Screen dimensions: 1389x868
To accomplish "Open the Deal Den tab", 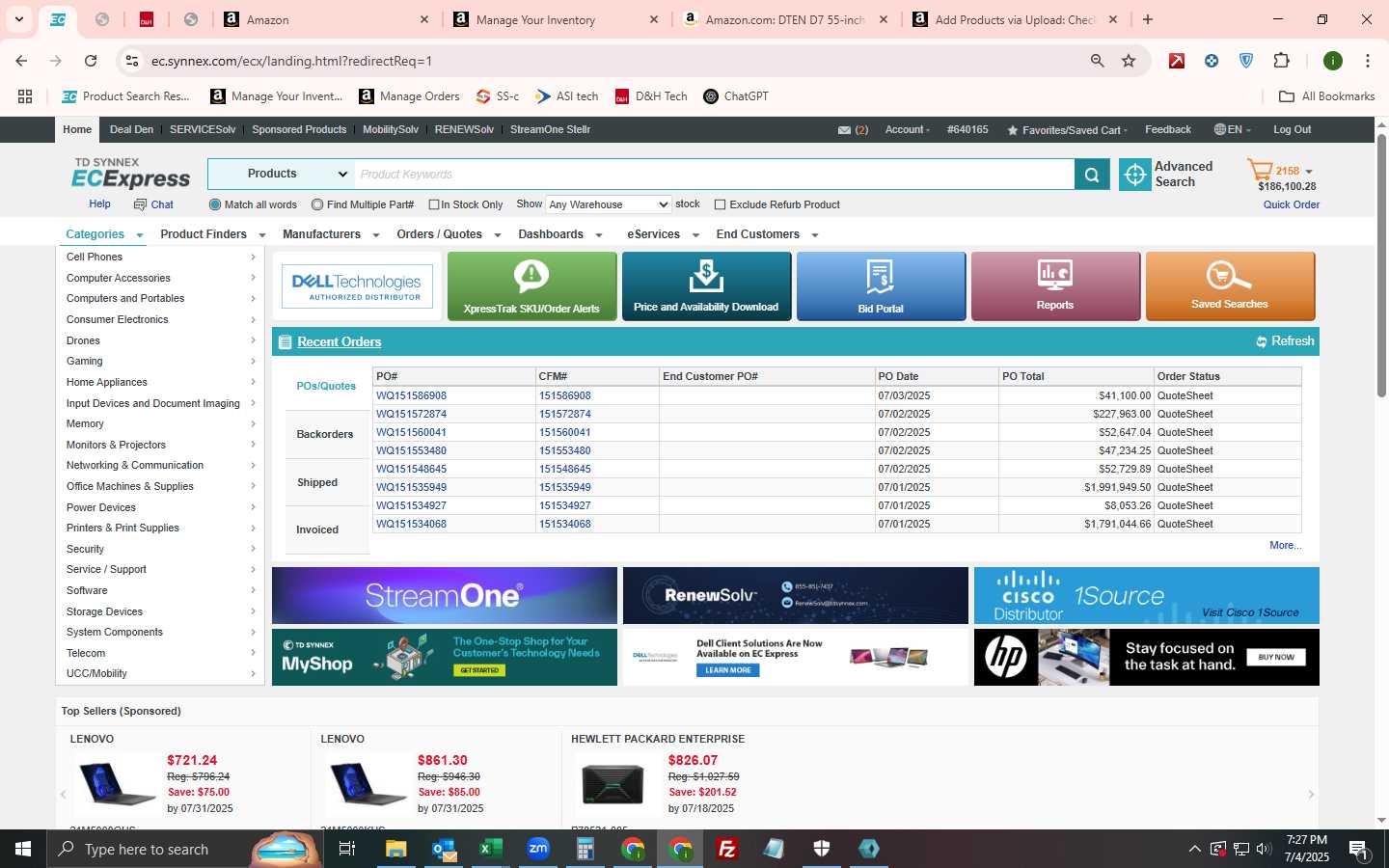I will pos(131,129).
